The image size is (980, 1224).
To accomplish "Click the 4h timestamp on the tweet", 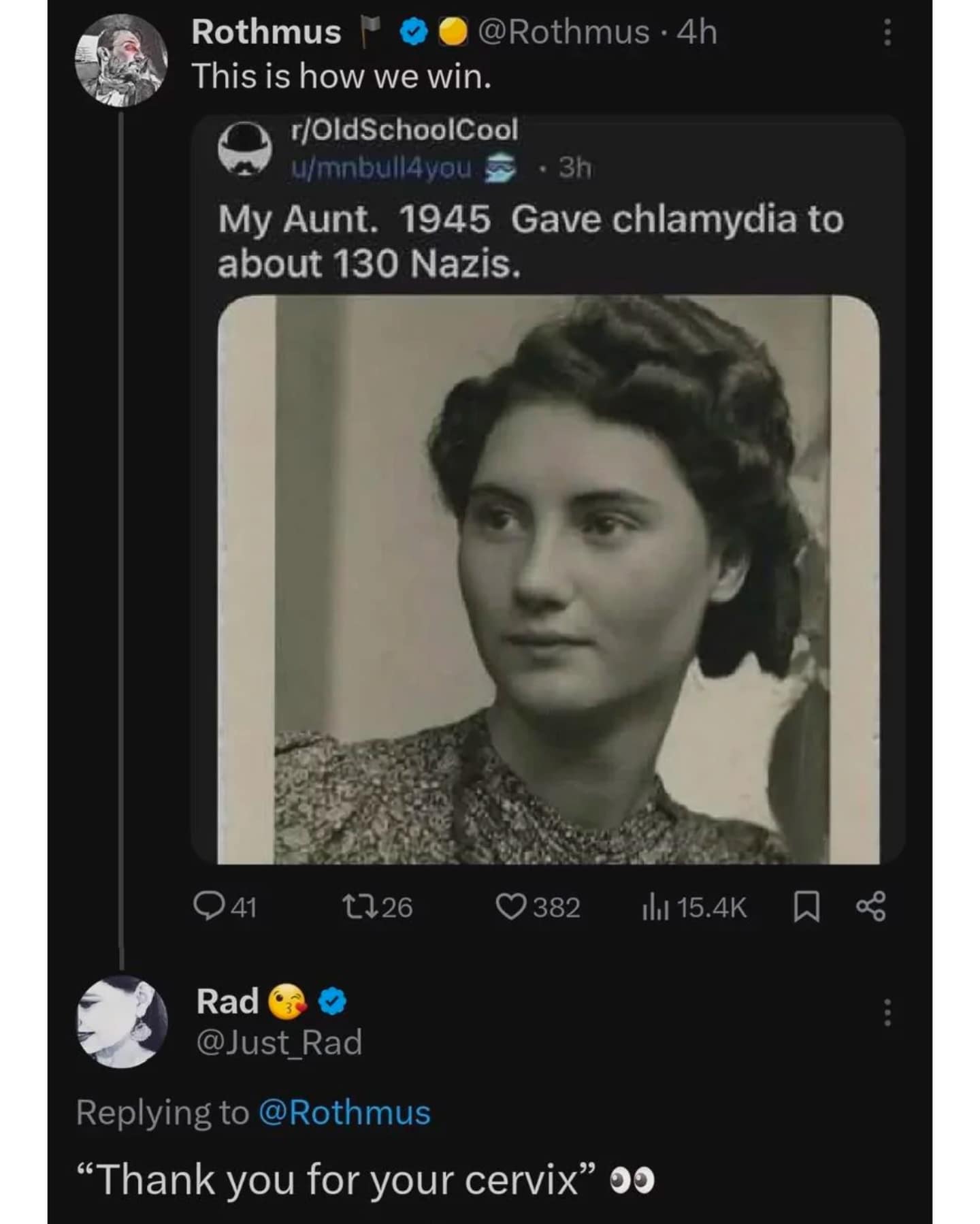I will [697, 33].
